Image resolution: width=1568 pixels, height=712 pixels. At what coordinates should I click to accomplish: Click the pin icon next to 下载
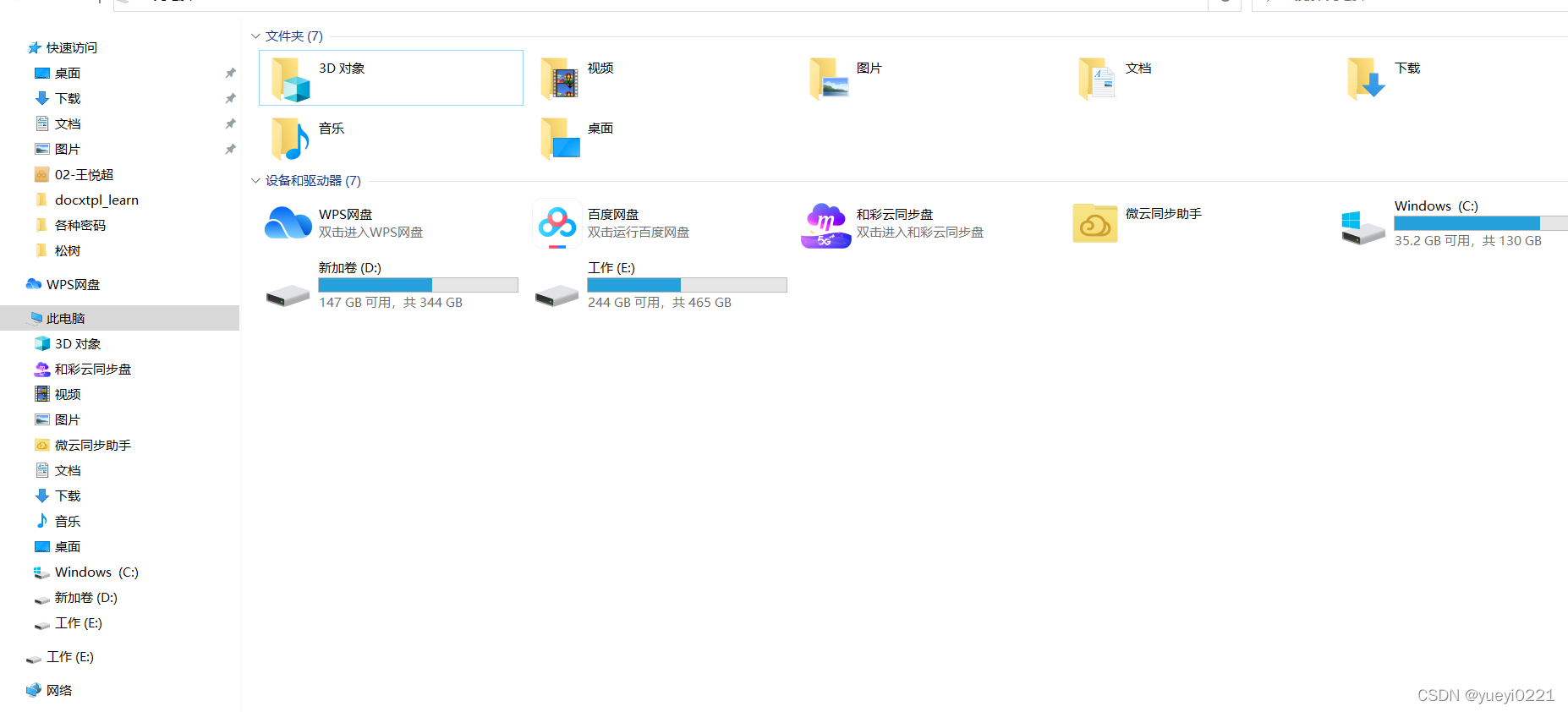pyautogui.click(x=230, y=98)
